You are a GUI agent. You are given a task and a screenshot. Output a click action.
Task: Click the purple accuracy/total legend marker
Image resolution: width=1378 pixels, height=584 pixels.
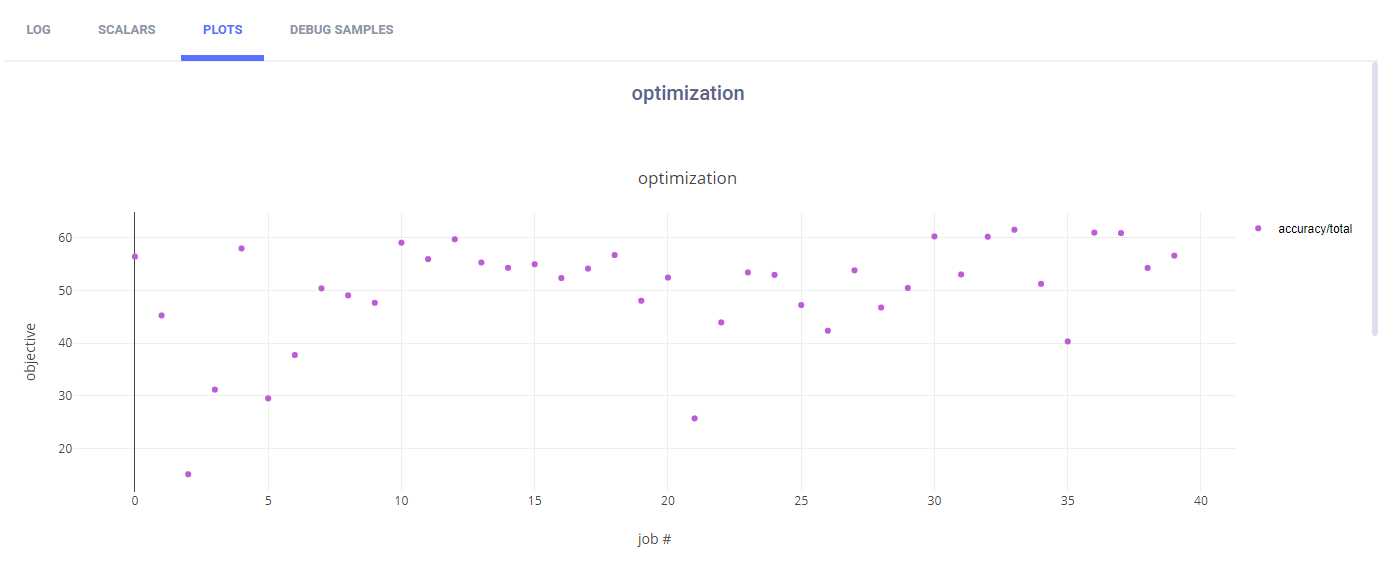(x=1258, y=229)
